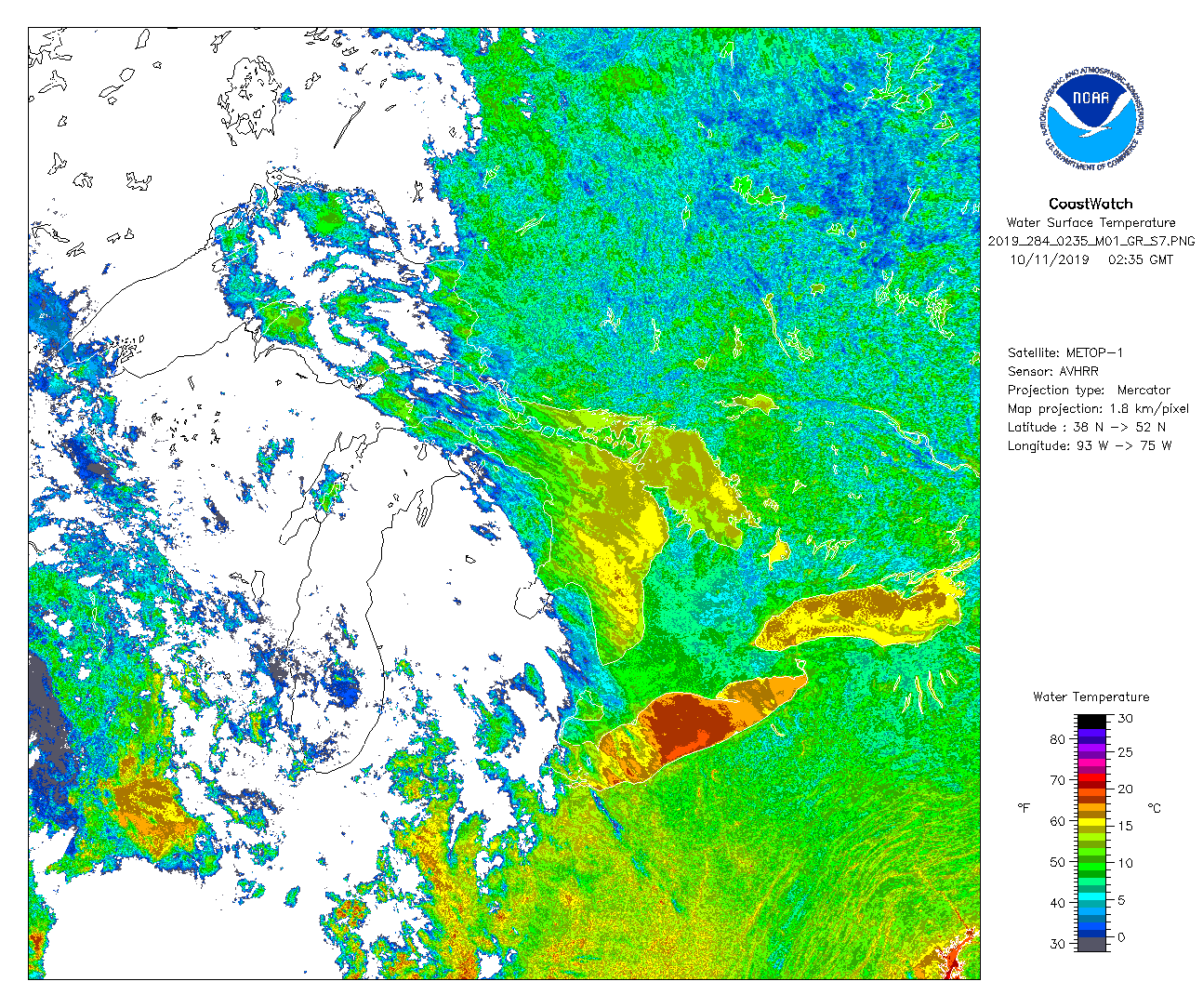Pick the bright yellow legend band
This screenshot has height=1008, width=1203.
(1092, 822)
